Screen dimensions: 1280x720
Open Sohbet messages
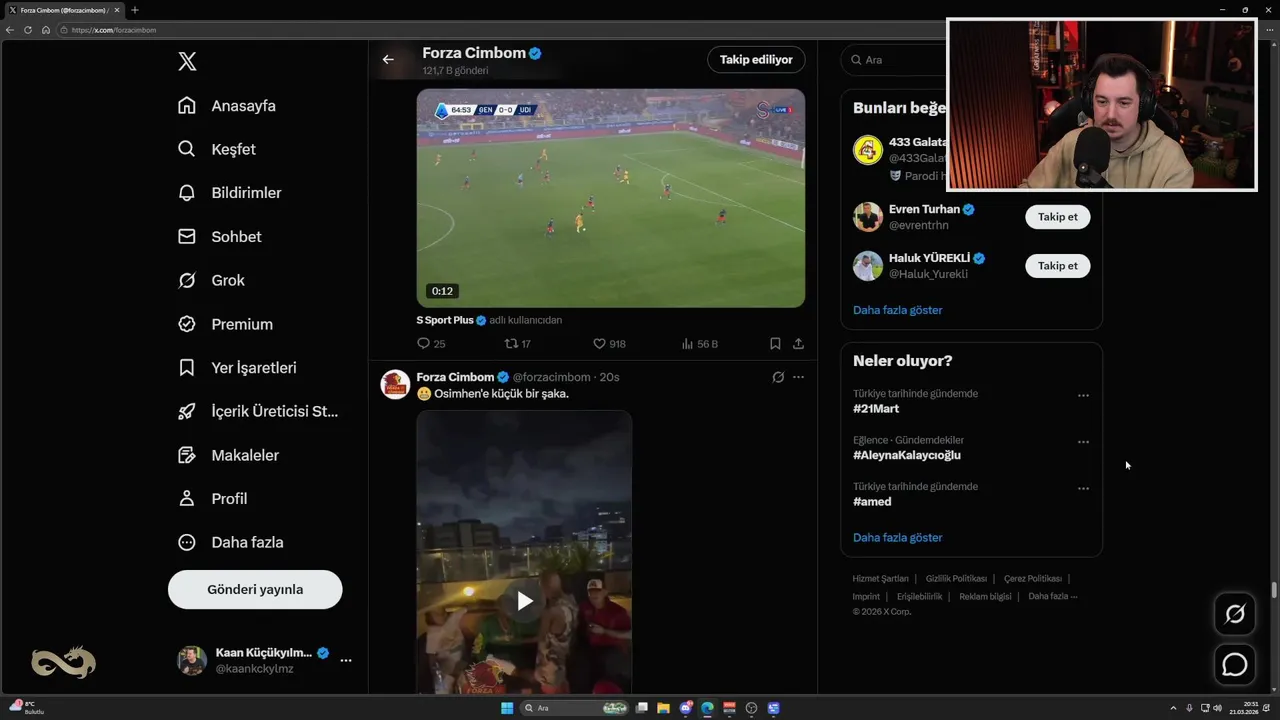coord(220,237)
